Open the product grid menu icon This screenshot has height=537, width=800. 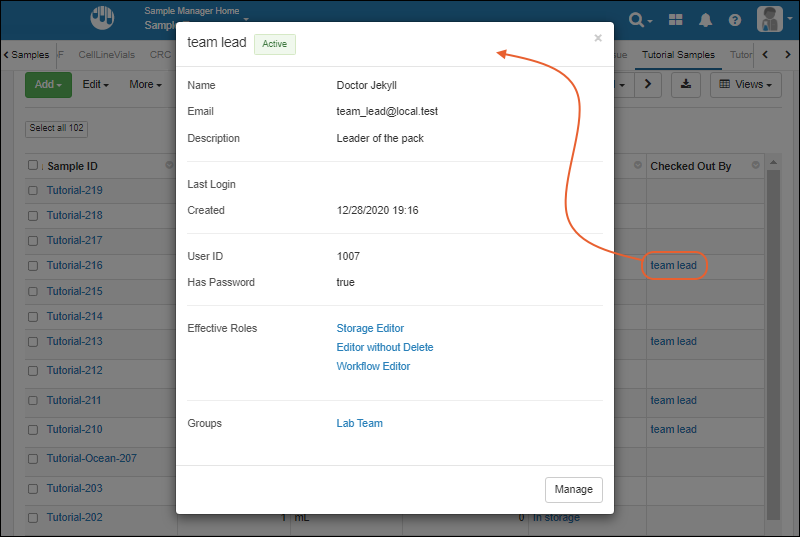click(676, 19)
